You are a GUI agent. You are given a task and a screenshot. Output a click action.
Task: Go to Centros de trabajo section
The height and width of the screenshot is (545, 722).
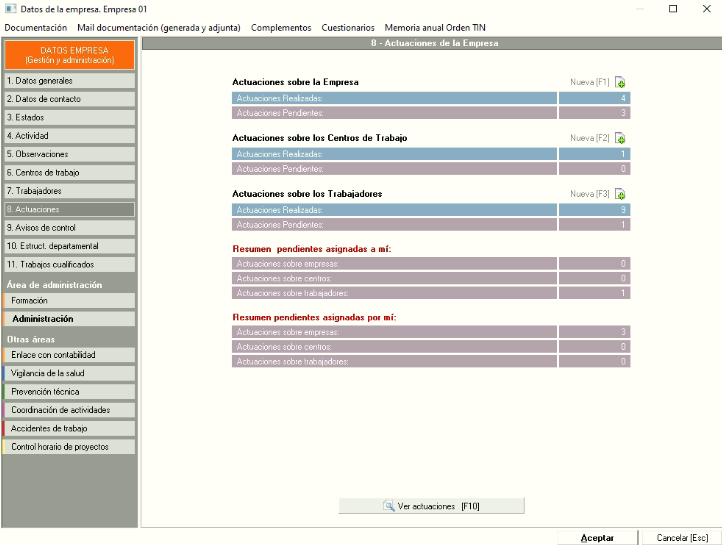tap(68, 173)
